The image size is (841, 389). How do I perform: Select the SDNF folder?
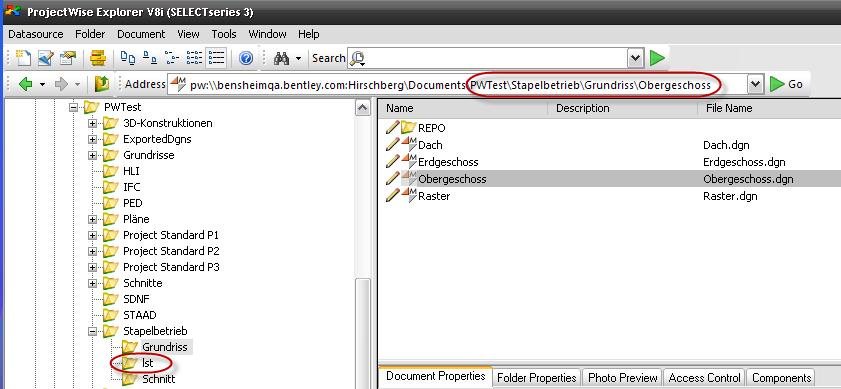tap(136, 299)
